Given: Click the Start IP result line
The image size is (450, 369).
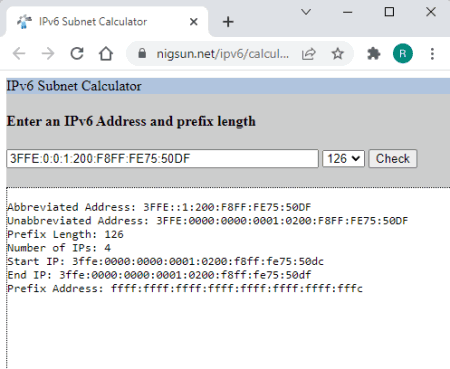Looking at the screenshot, I should tap(165, 262).
